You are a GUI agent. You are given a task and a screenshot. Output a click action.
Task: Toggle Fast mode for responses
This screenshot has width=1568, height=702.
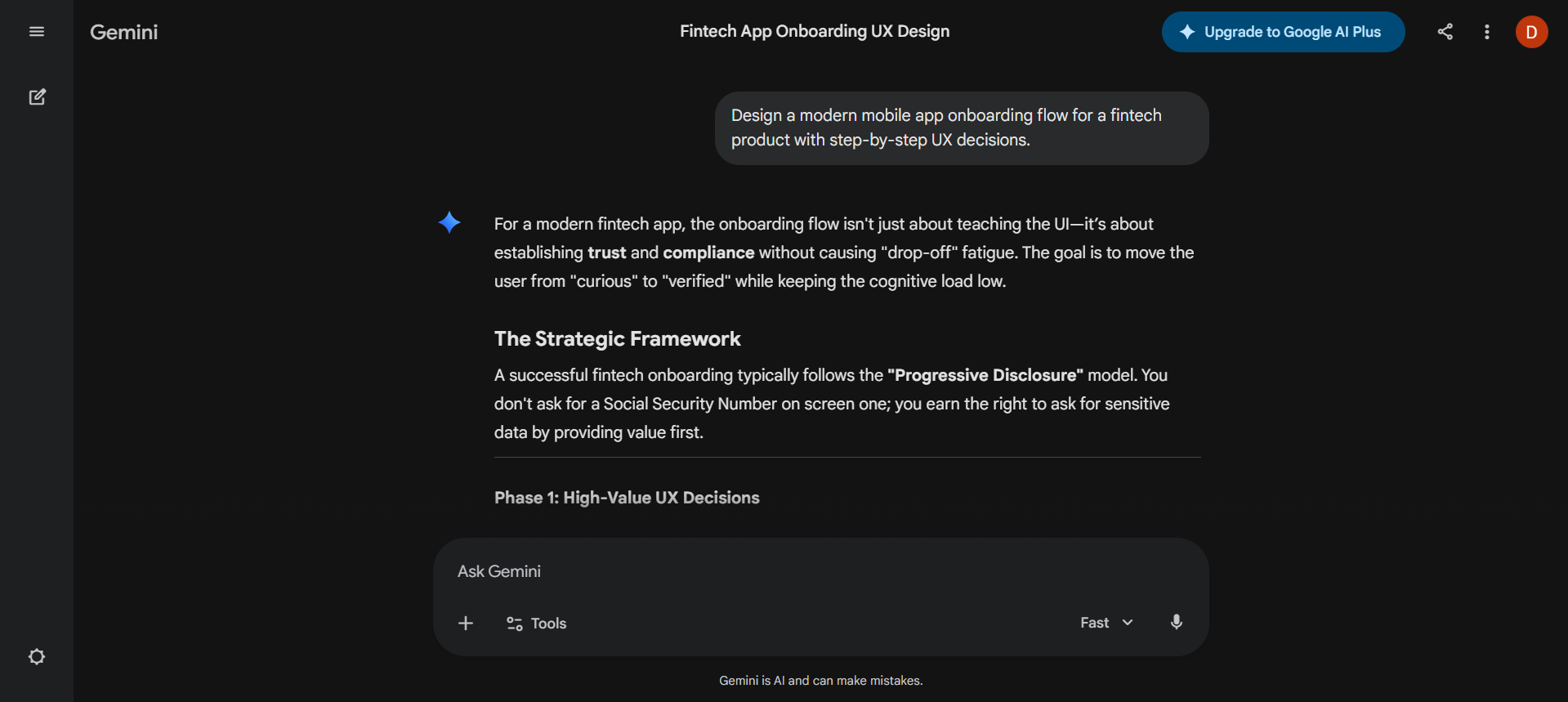pos(1093,622)
